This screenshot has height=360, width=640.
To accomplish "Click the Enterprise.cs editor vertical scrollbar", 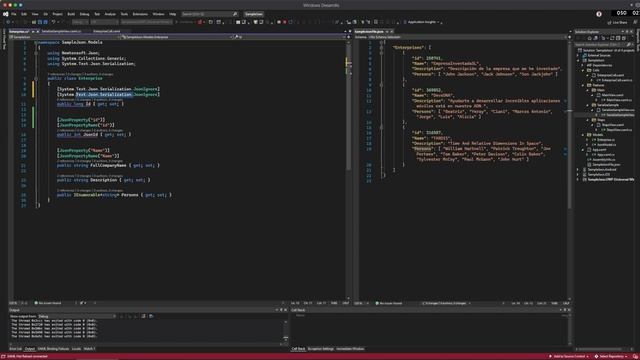I will tap(349, 169).
